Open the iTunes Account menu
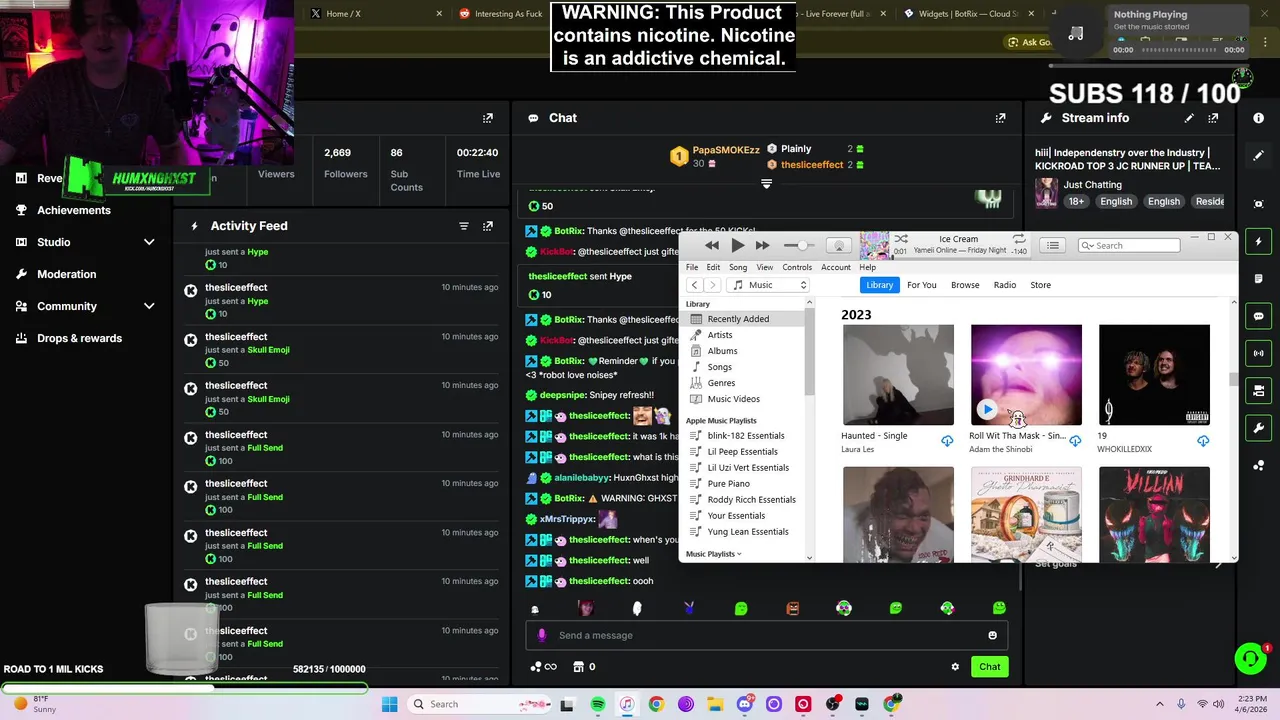 (836, 267)
